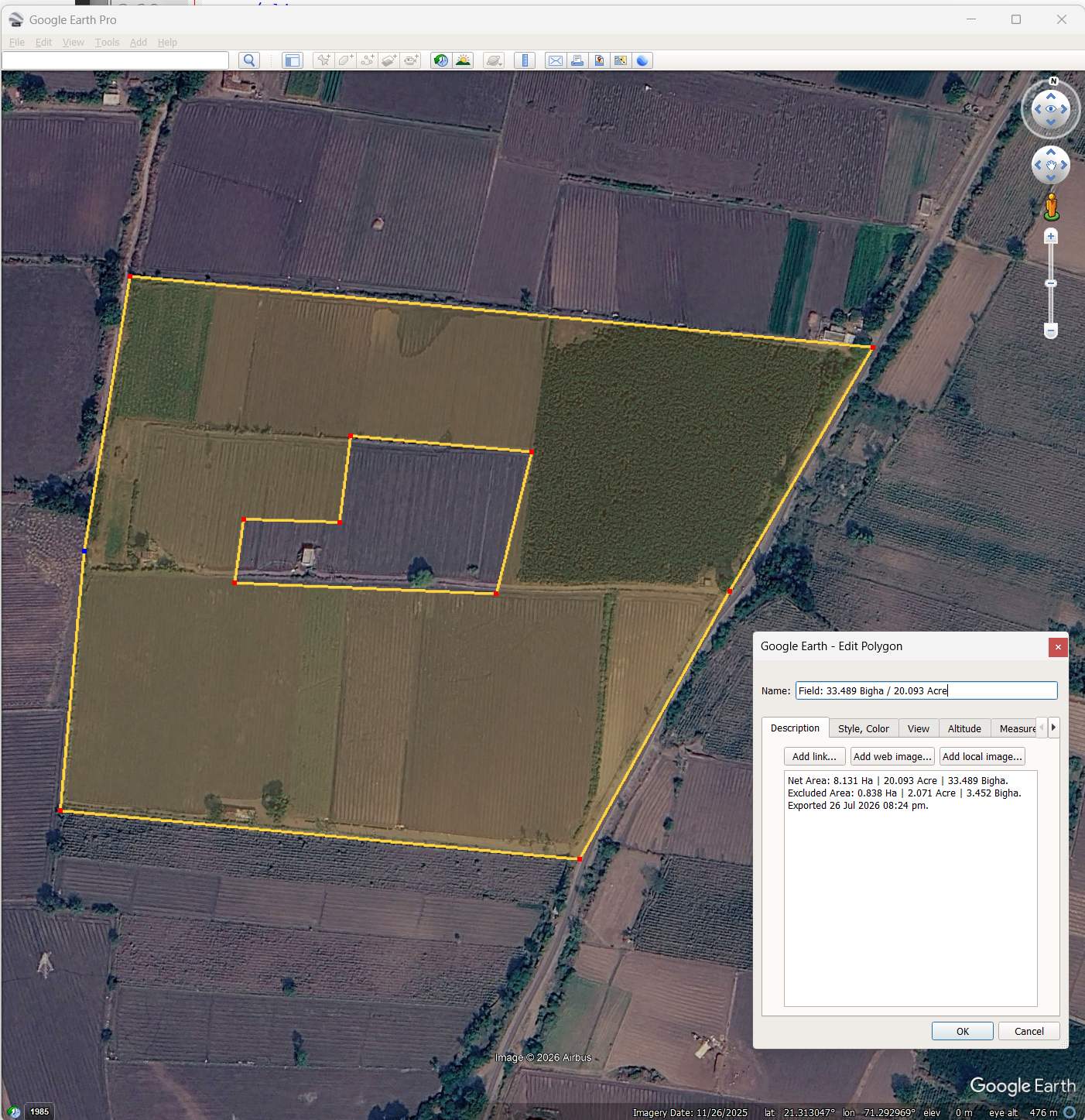1085x1120 pixels.
Task: Select the ruler measurement tool
Action: point(525,60)
